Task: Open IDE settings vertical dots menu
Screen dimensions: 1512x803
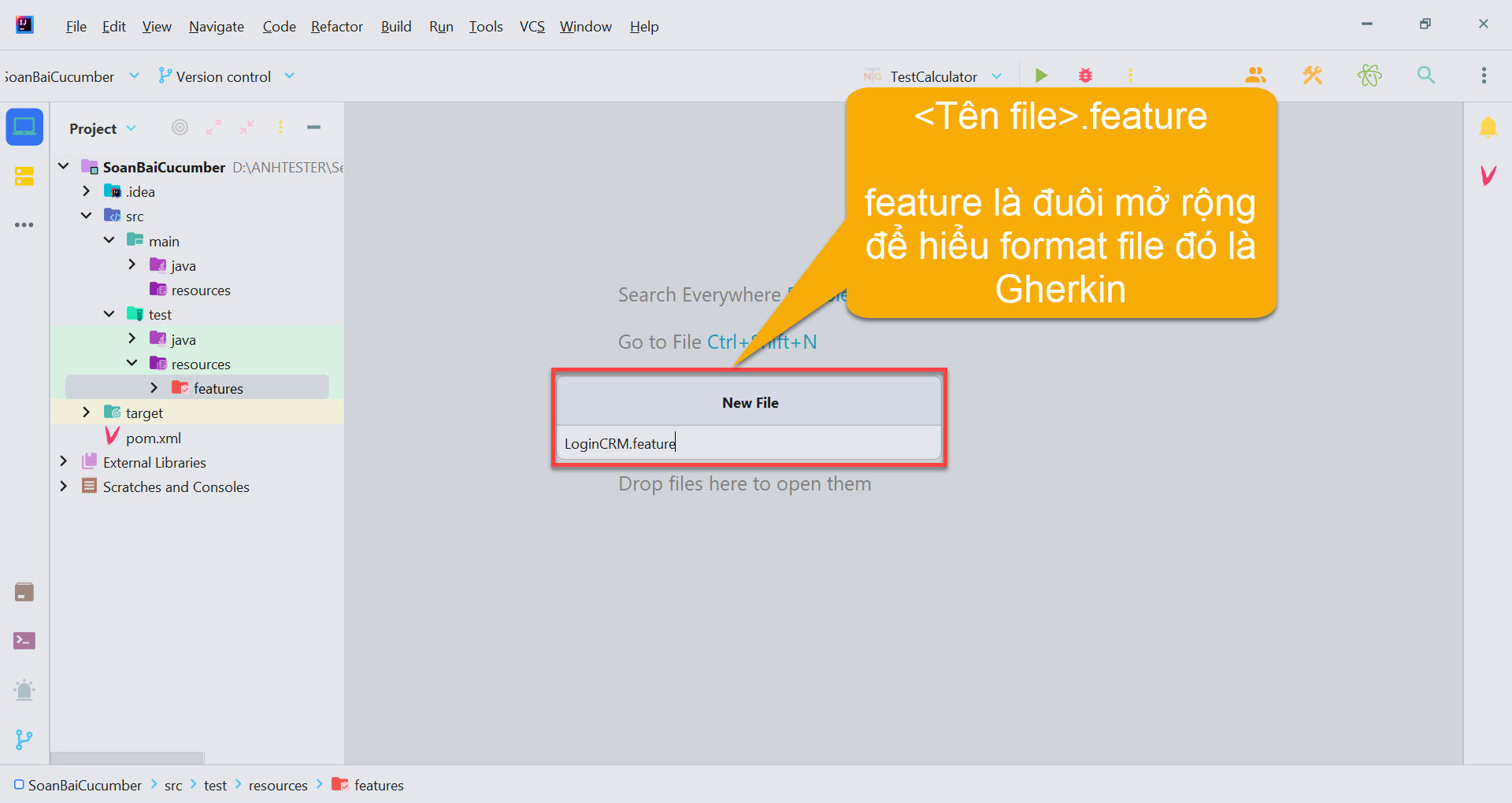Action: 1484,76
